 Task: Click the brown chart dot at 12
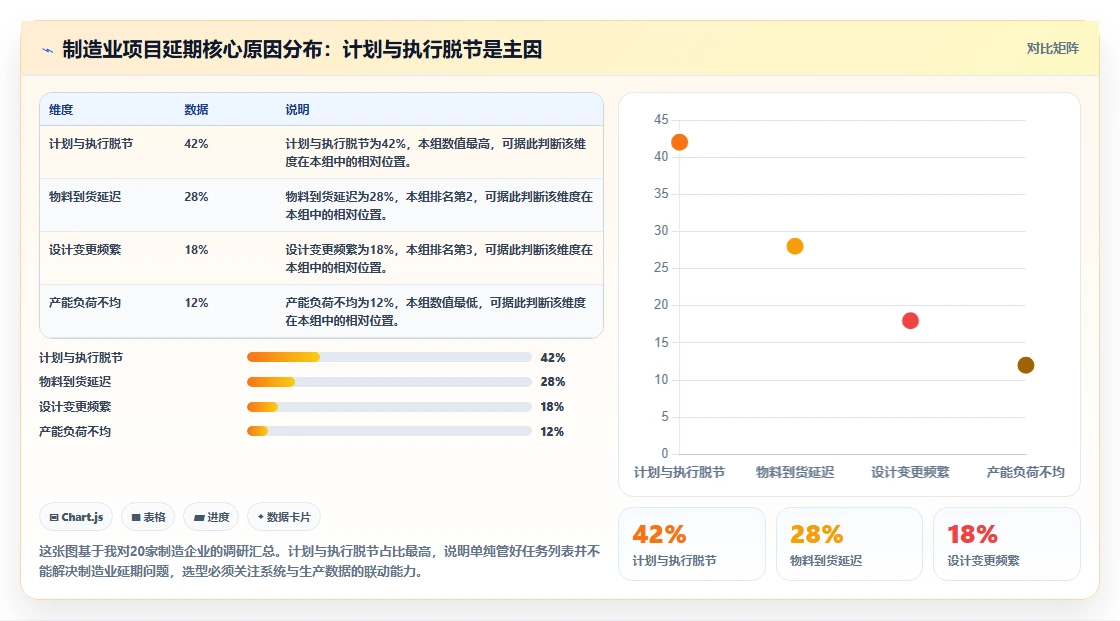[1026, 365]
